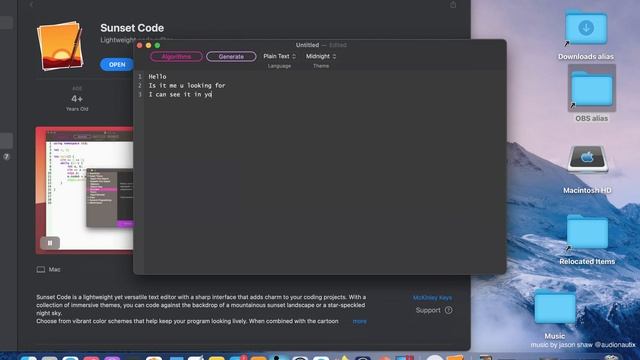
Task: Click the help icon in App Store sidebar
Action: [x=7, y=156]
